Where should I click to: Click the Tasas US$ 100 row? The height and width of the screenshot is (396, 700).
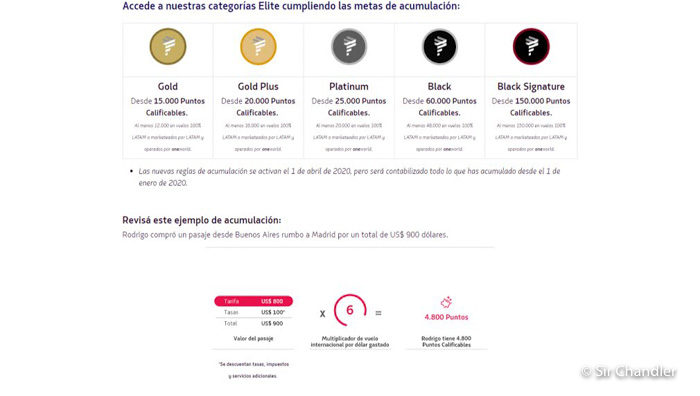click(x=254, y=312)
